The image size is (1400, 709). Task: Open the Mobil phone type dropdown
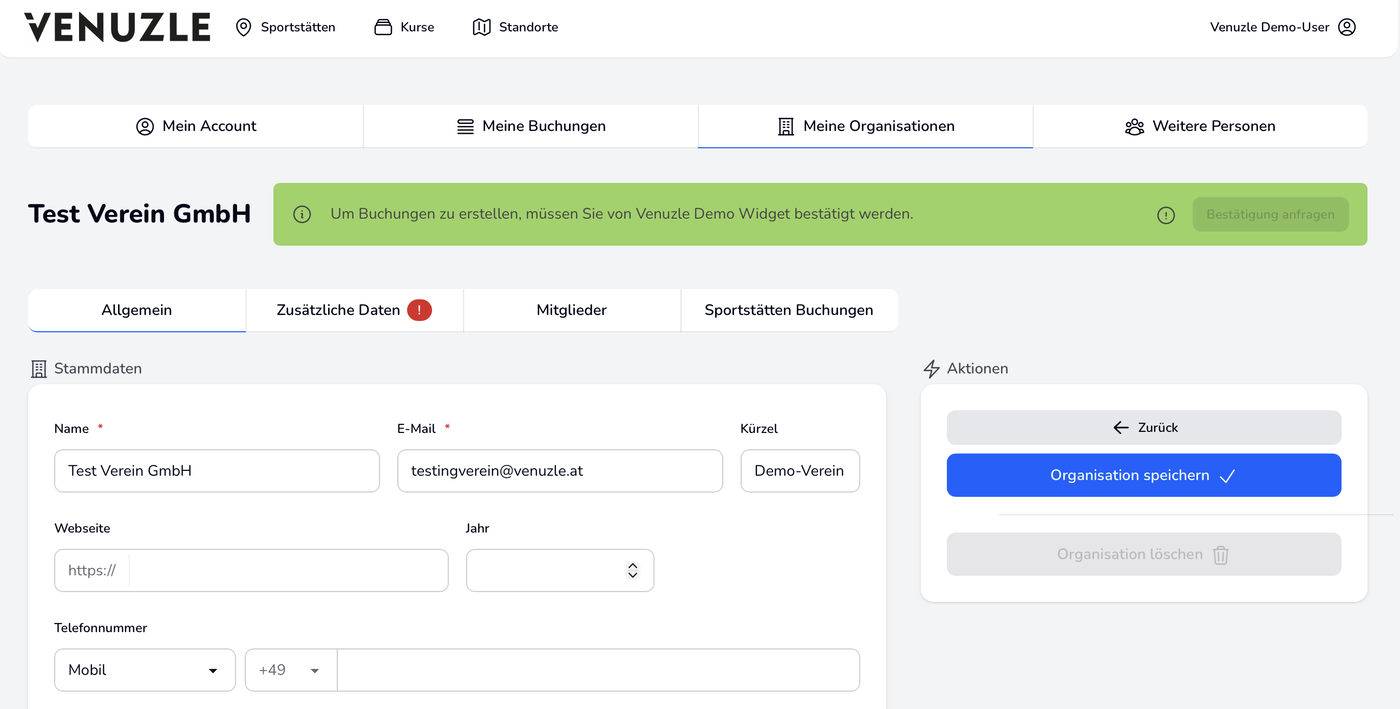tap(145, 670)
